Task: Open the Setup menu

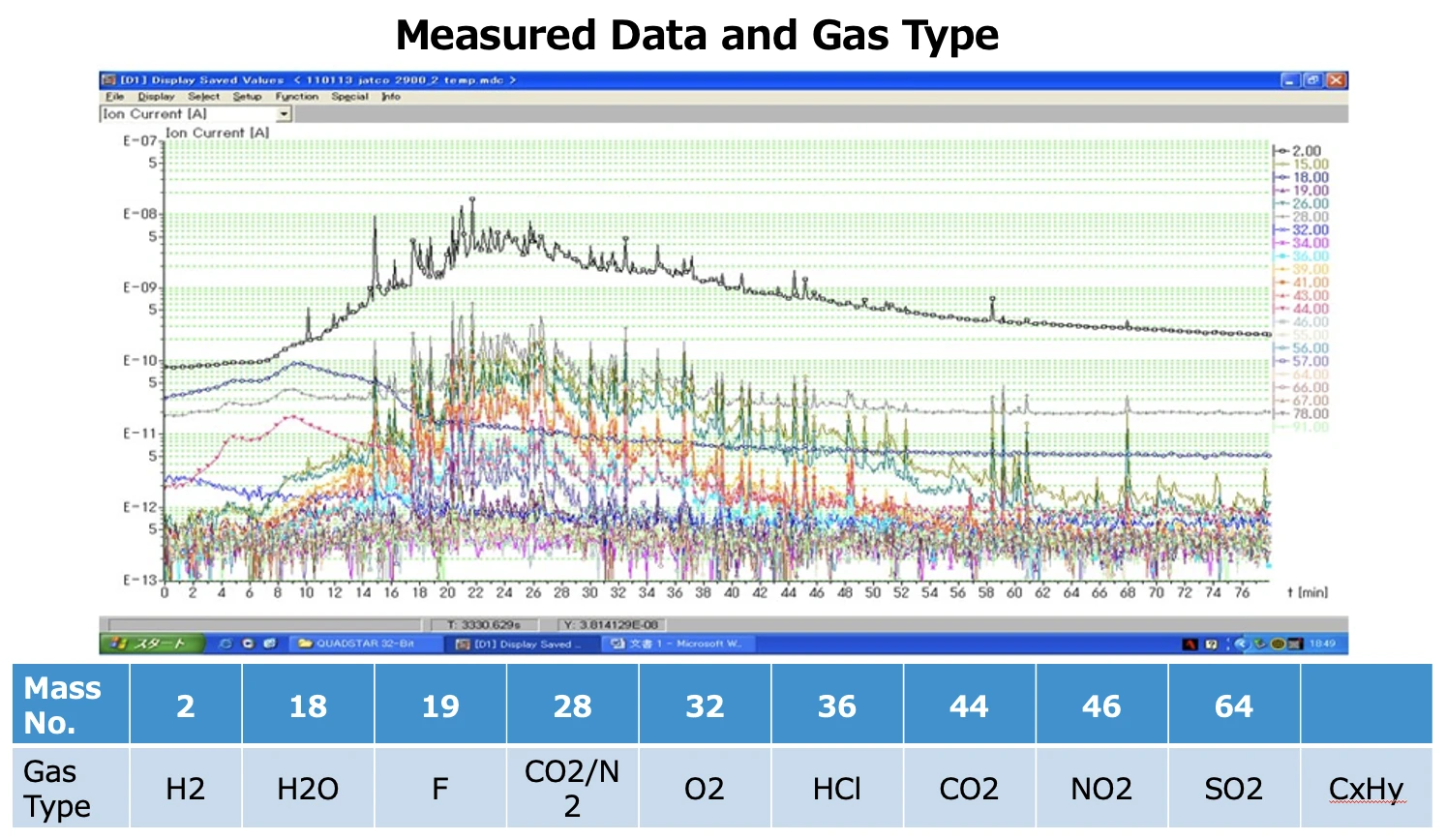Action: (x=247, y=97)
